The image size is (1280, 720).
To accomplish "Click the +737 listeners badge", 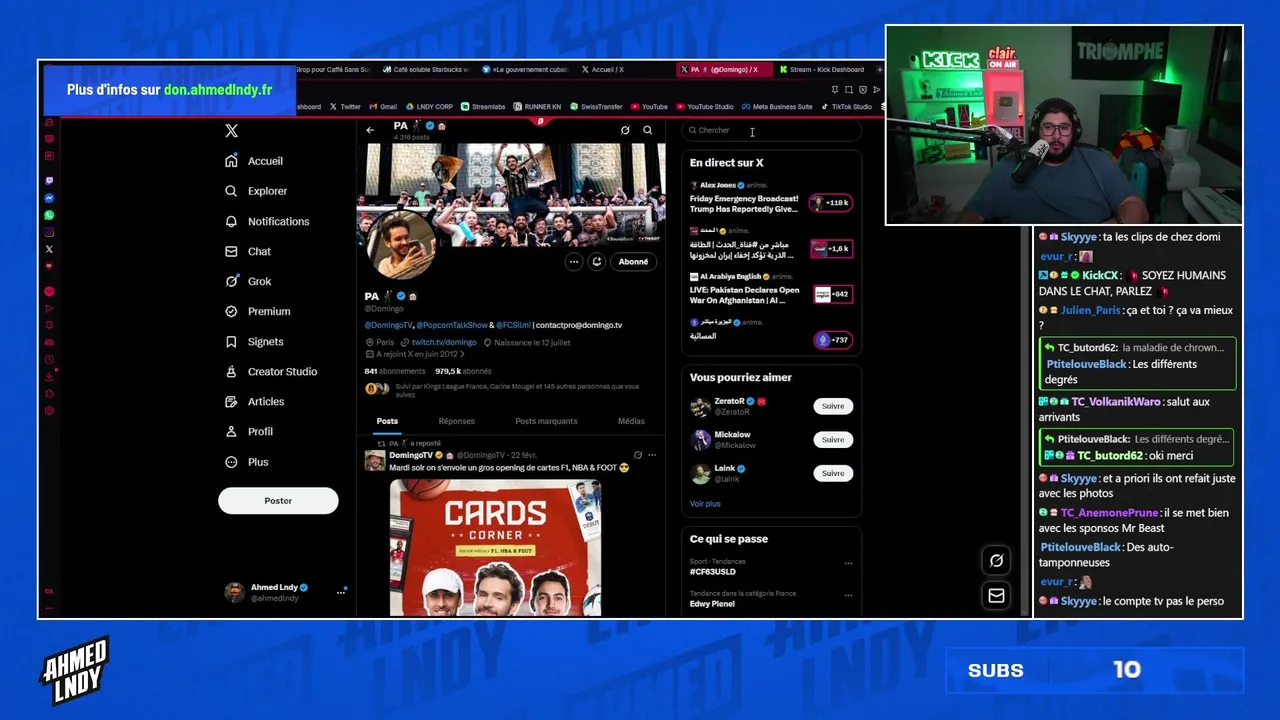I will pos(833,340).
